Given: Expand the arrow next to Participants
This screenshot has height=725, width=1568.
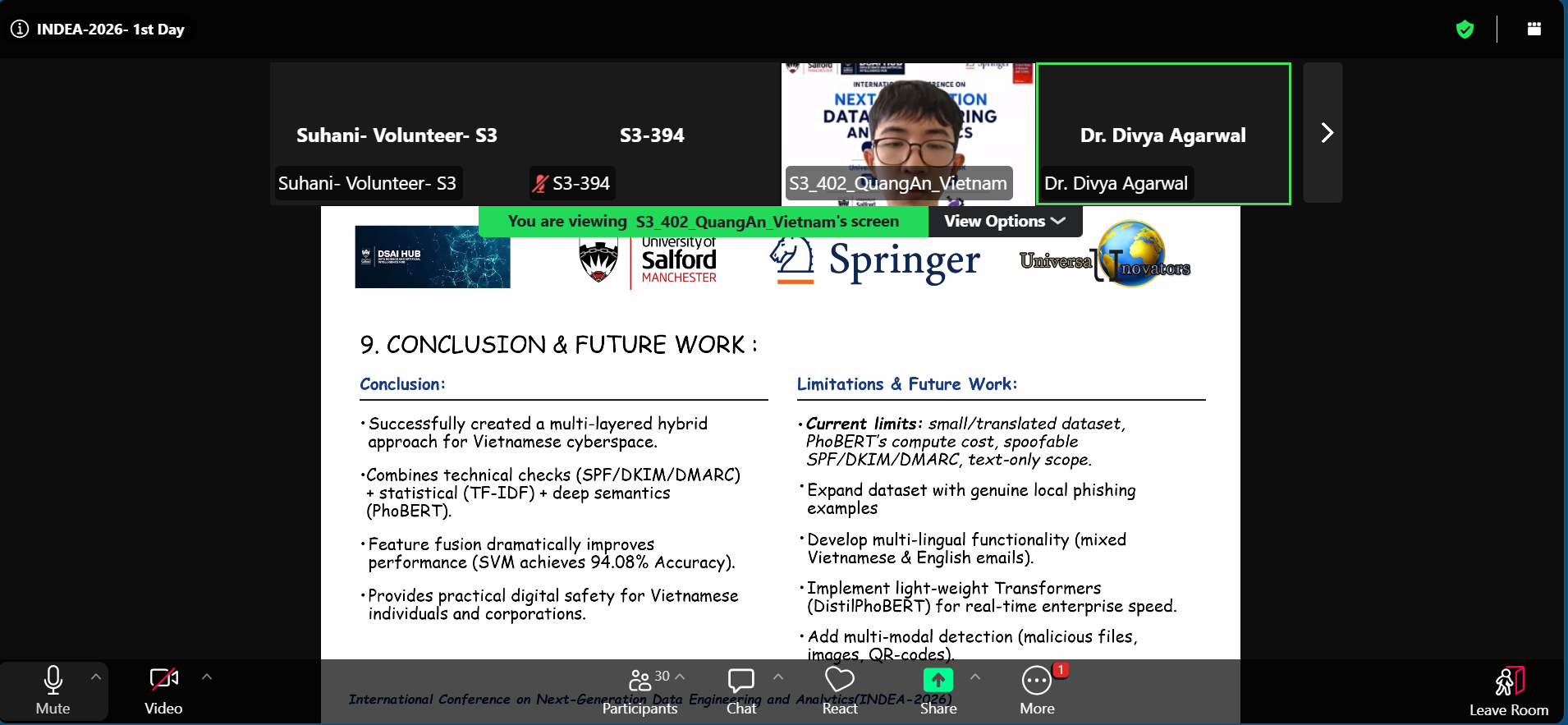Looking at the screenshot, I should [x=680, y=677].
